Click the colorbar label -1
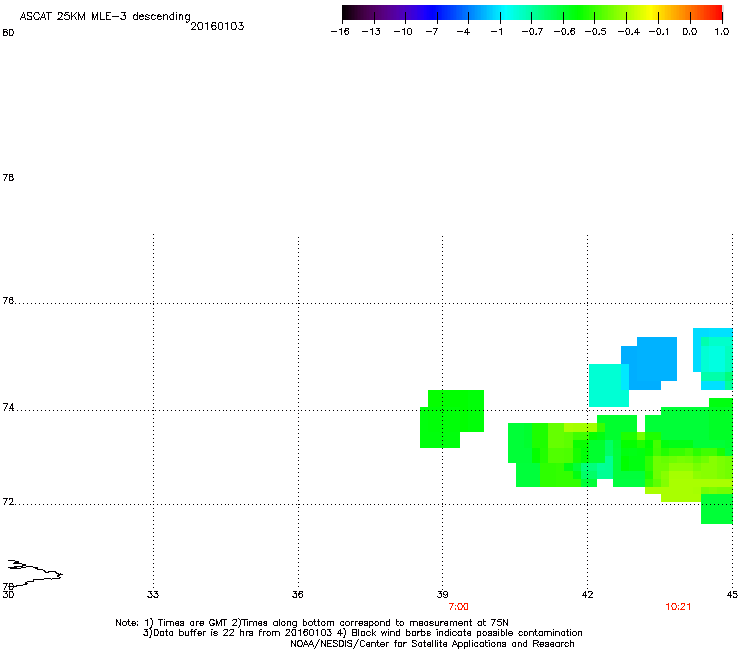 (x=496, y=32)
